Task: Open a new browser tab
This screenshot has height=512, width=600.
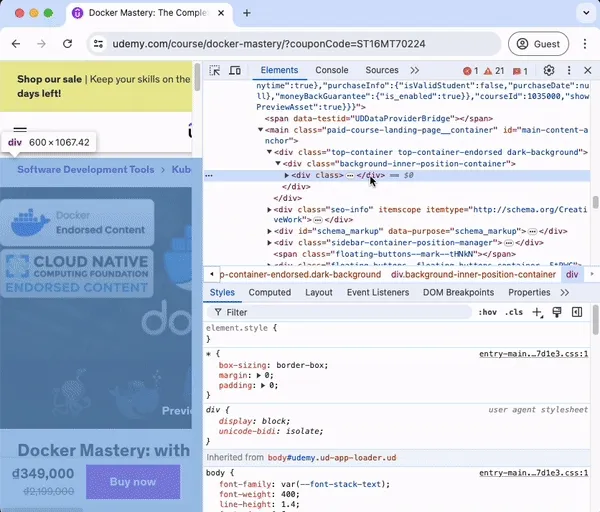Action: tap(247, 13)
